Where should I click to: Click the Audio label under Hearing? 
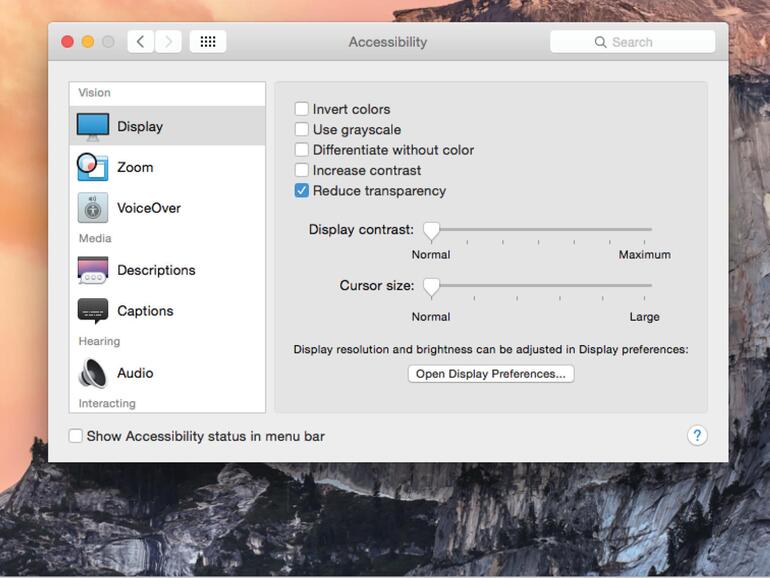click(135, 373)
